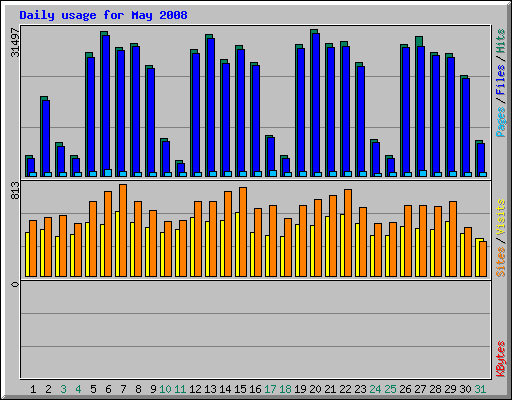Click the orange visits bar for day 22
Image resolution: width=512 pixels, height=400 pixels.
pyautogui.click(x=348, y=233)
